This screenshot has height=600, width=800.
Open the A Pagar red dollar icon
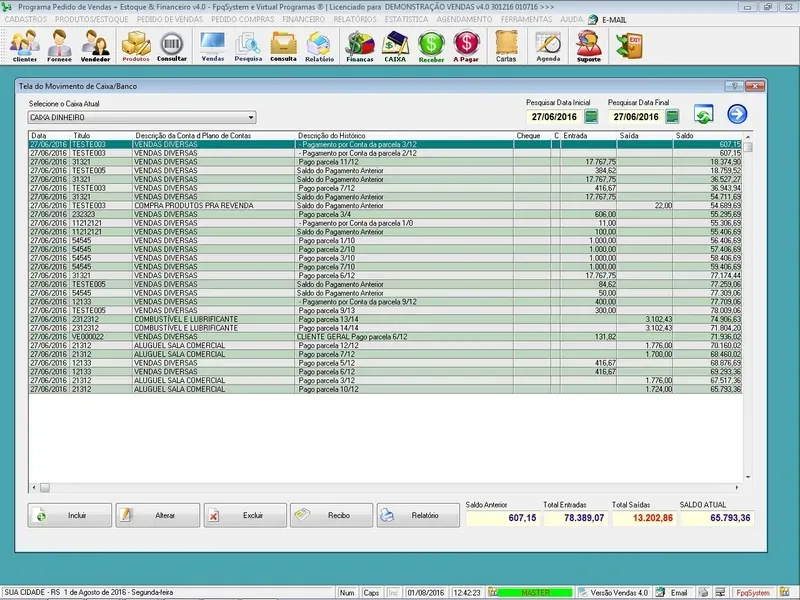click(x=466, y=45)
